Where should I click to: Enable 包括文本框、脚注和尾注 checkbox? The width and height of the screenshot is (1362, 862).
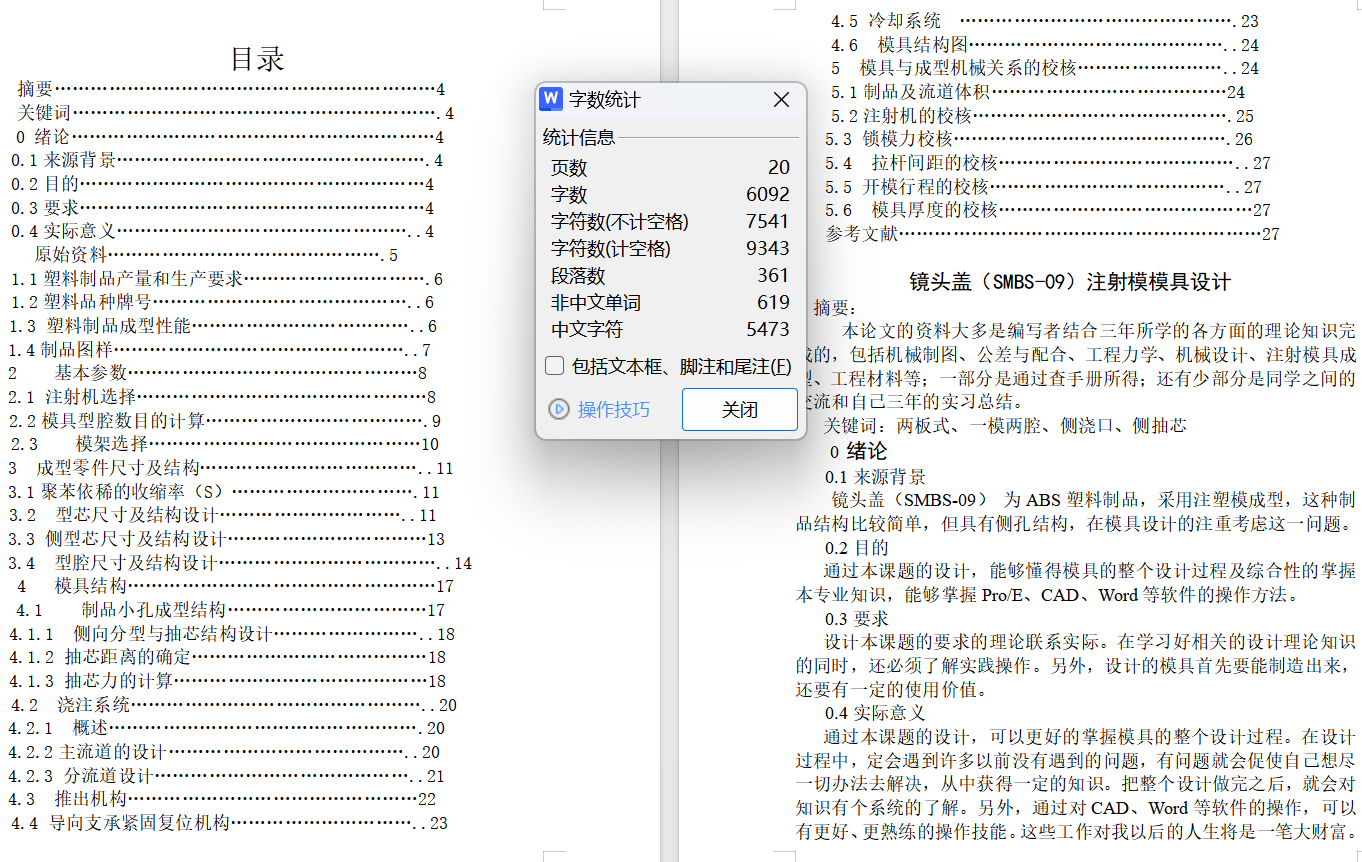554,366
